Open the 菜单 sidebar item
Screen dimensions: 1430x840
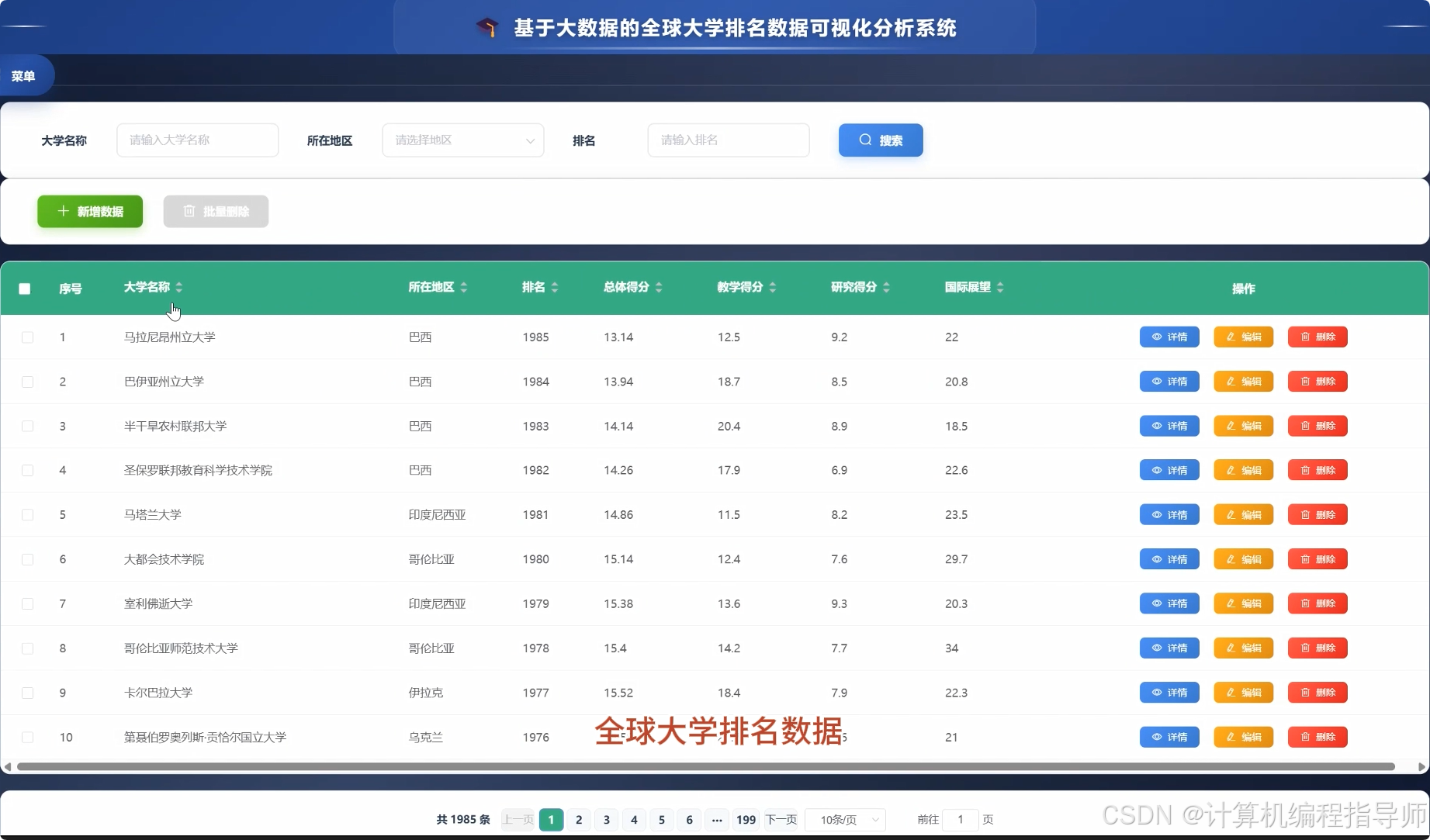(23, 75)
